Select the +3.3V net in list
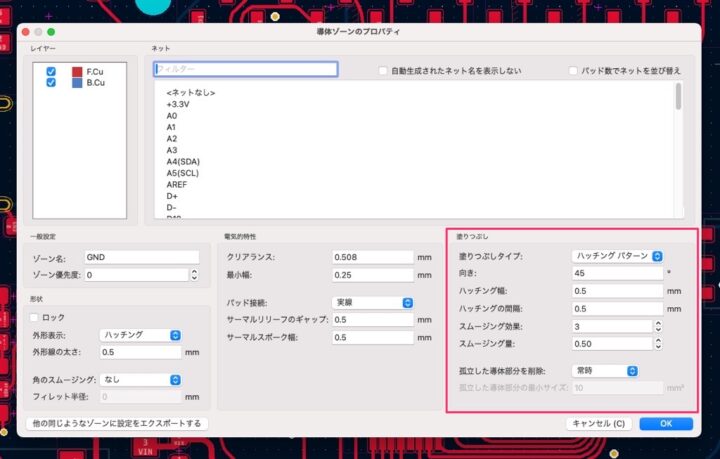The height and width of the screenshot is (459, 720). pyautogui.click(x=179, y=103)
